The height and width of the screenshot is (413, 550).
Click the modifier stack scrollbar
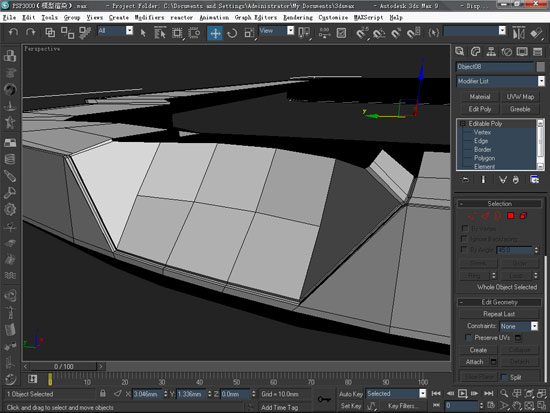(541, 145)
